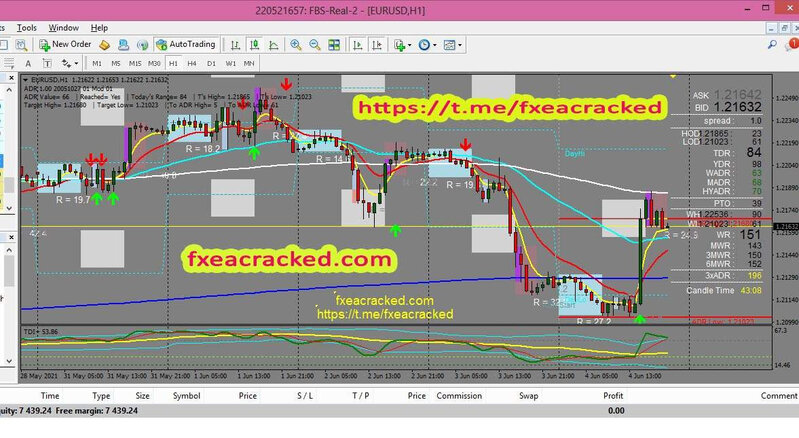
Task: Click the MQL5 community user icon
Action: pos(123,45)
